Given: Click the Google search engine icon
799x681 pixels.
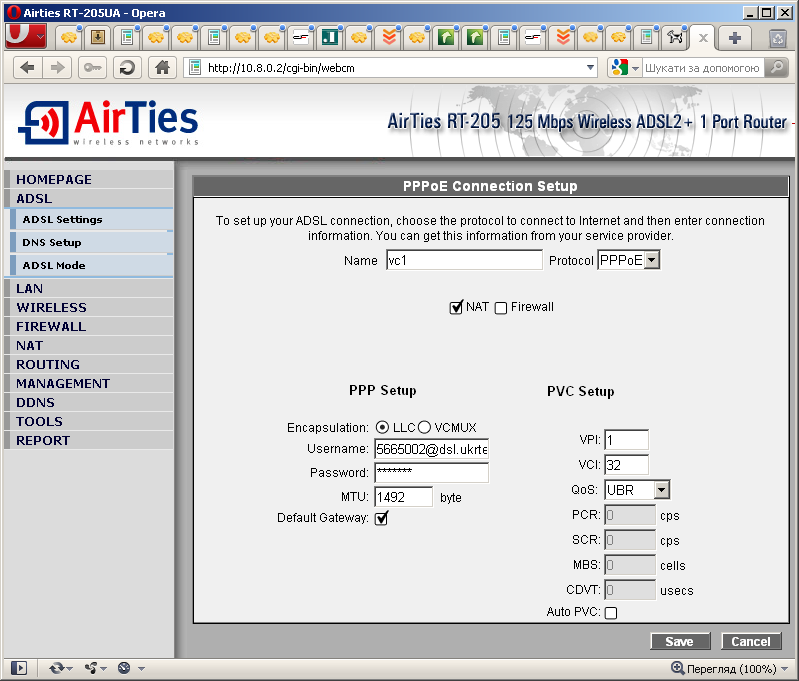Looking at the screenshot, I should pyautogui.click(x=619, y=67).
